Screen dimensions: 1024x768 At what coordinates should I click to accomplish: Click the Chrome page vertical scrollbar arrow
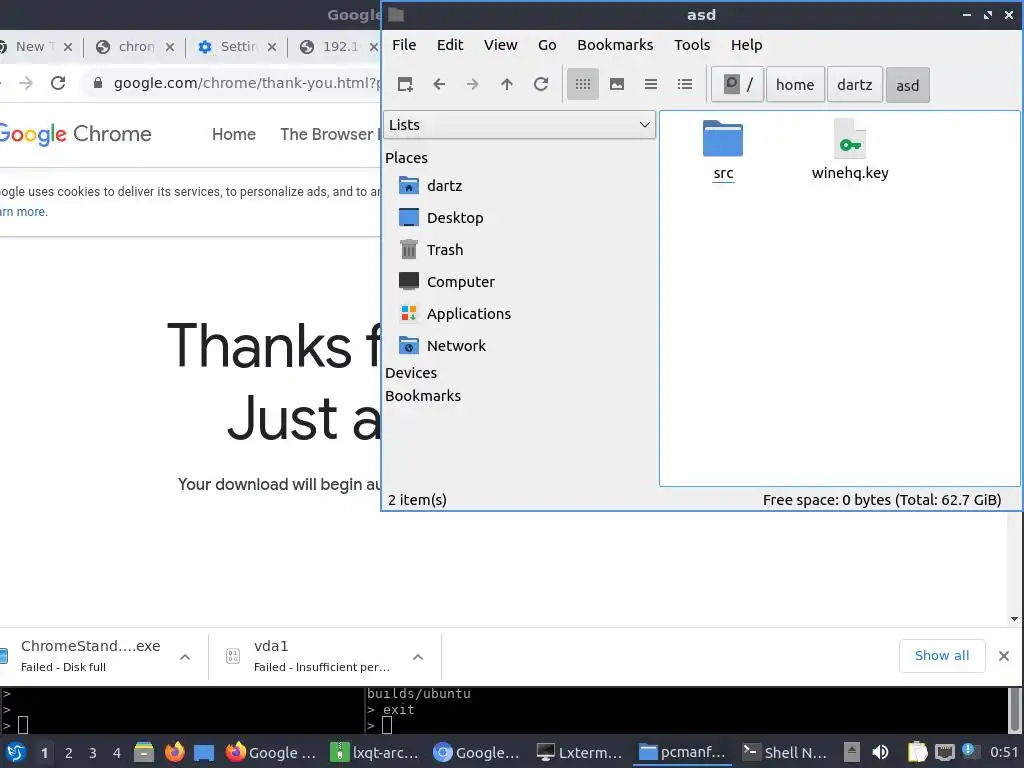pos(1014,619)
